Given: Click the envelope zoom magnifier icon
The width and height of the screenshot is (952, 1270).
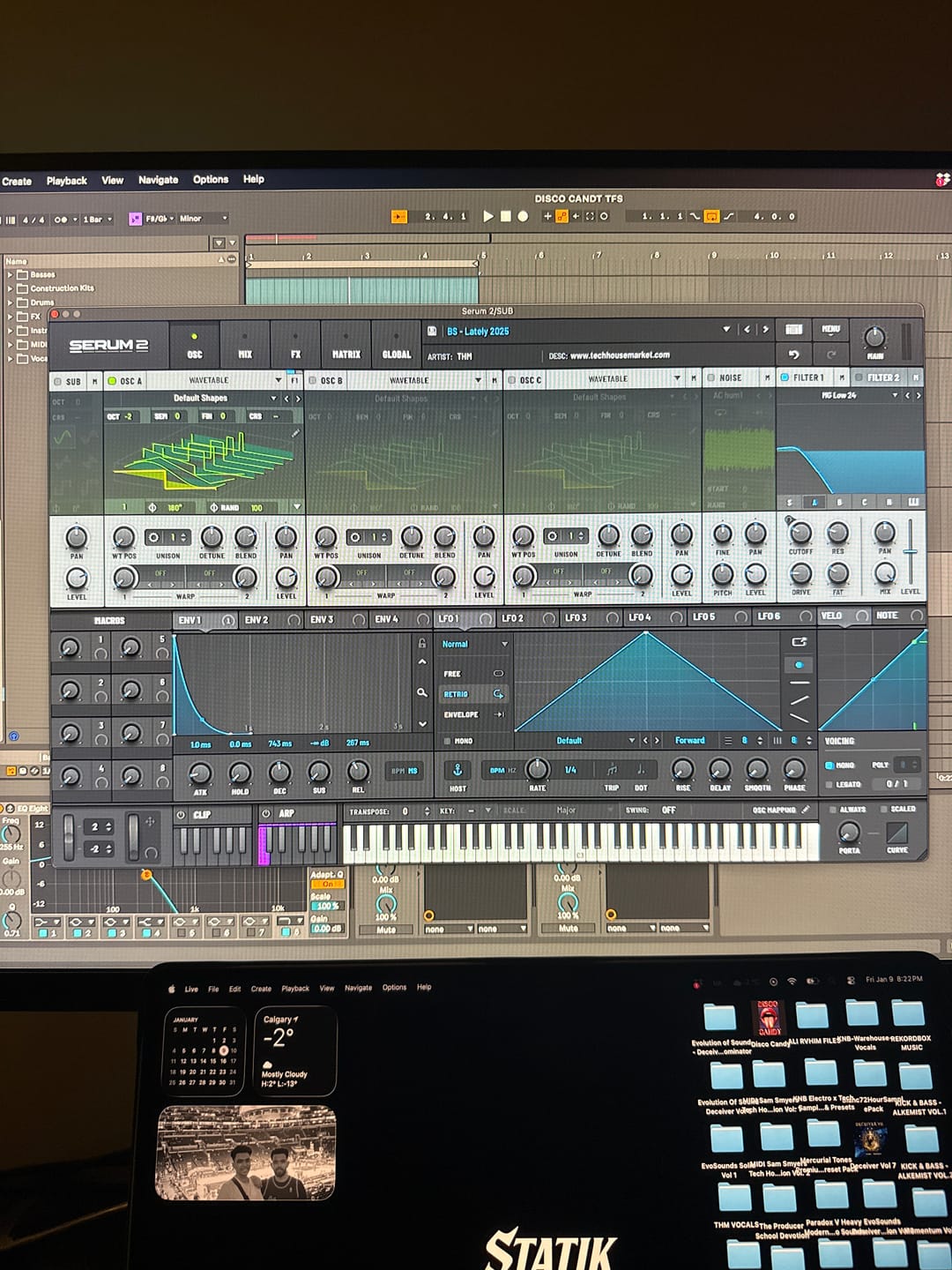Looking at the screenshot, I should [422, 693].
